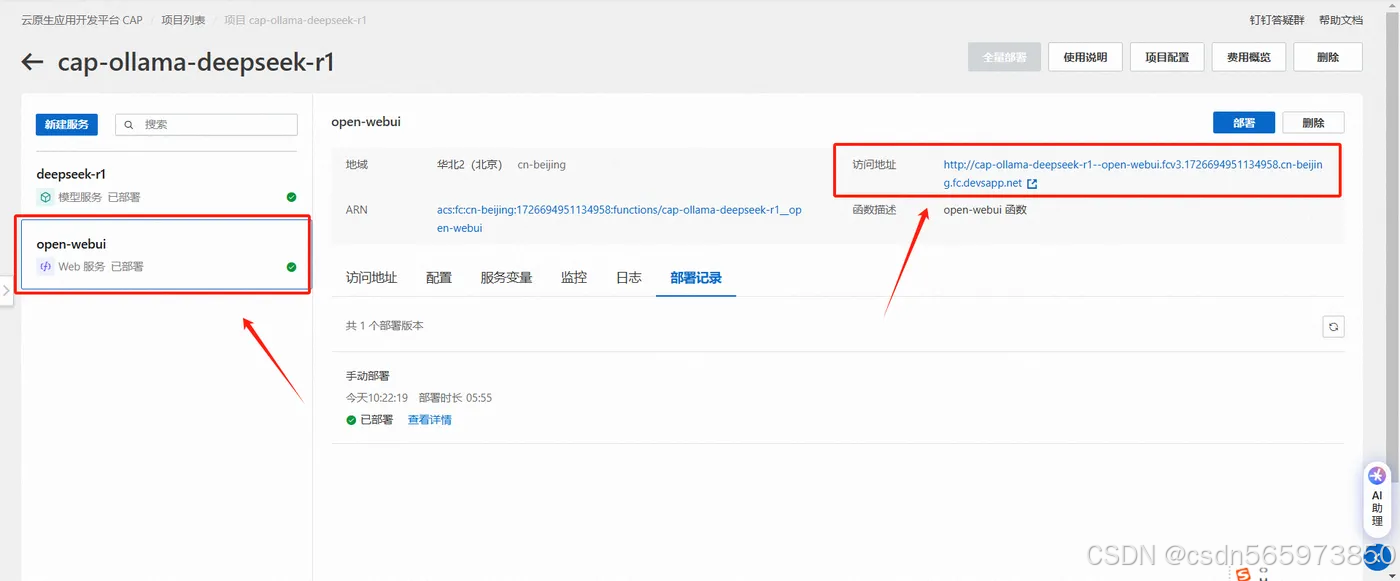This screenshot has width=1400, height=581.
Task: Click project title cap-ollama-deepseek-r1
Action: 196,62
